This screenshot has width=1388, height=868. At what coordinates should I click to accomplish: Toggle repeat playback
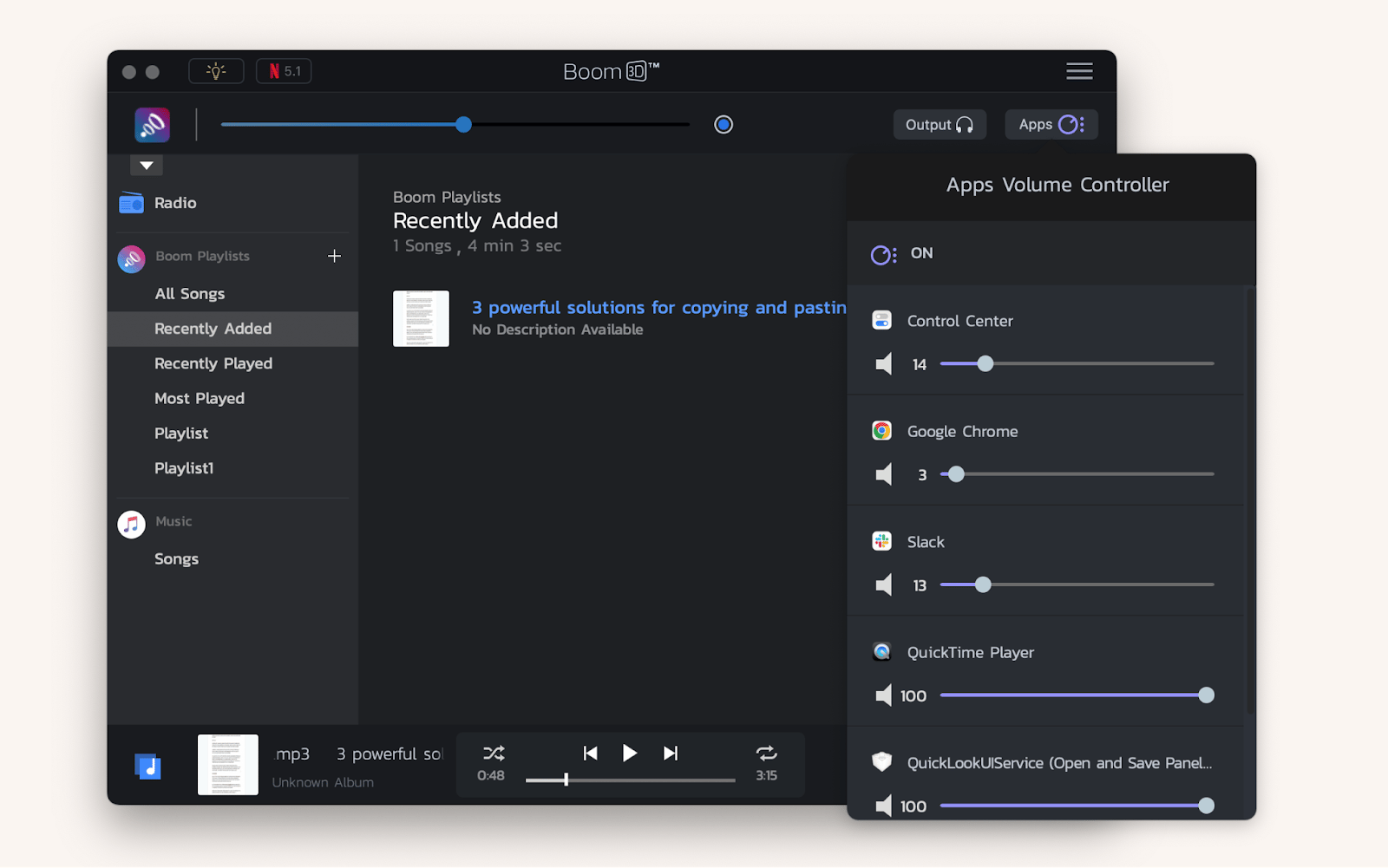point(766,753)
